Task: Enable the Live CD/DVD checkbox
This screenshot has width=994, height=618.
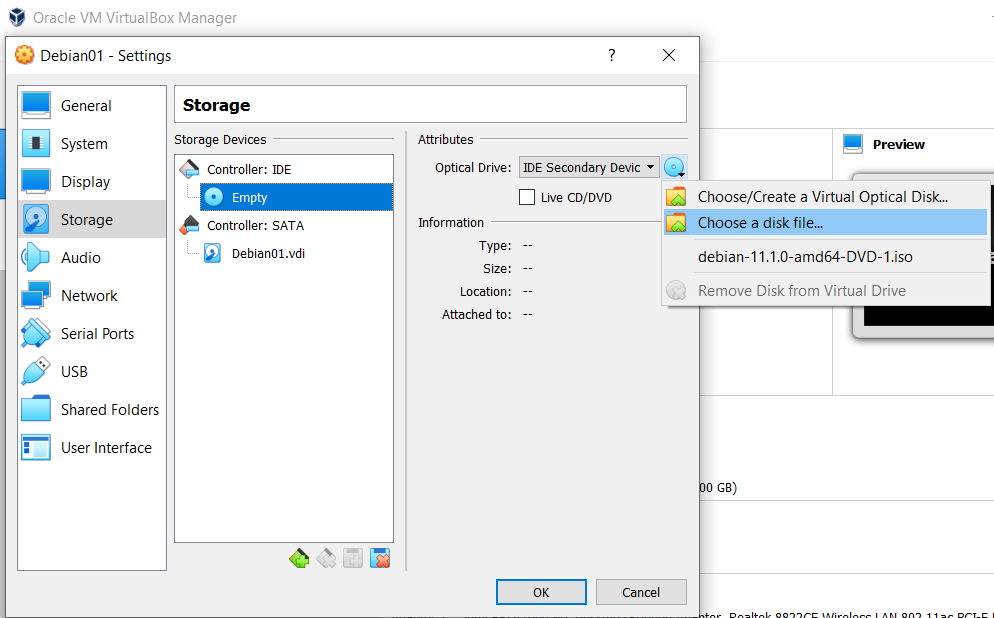Action: point(527,197)
